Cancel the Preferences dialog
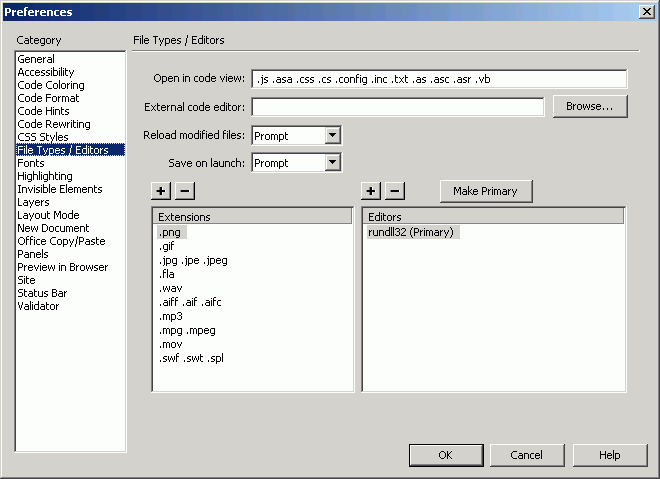660x479 pixels. tap(527, 455)
